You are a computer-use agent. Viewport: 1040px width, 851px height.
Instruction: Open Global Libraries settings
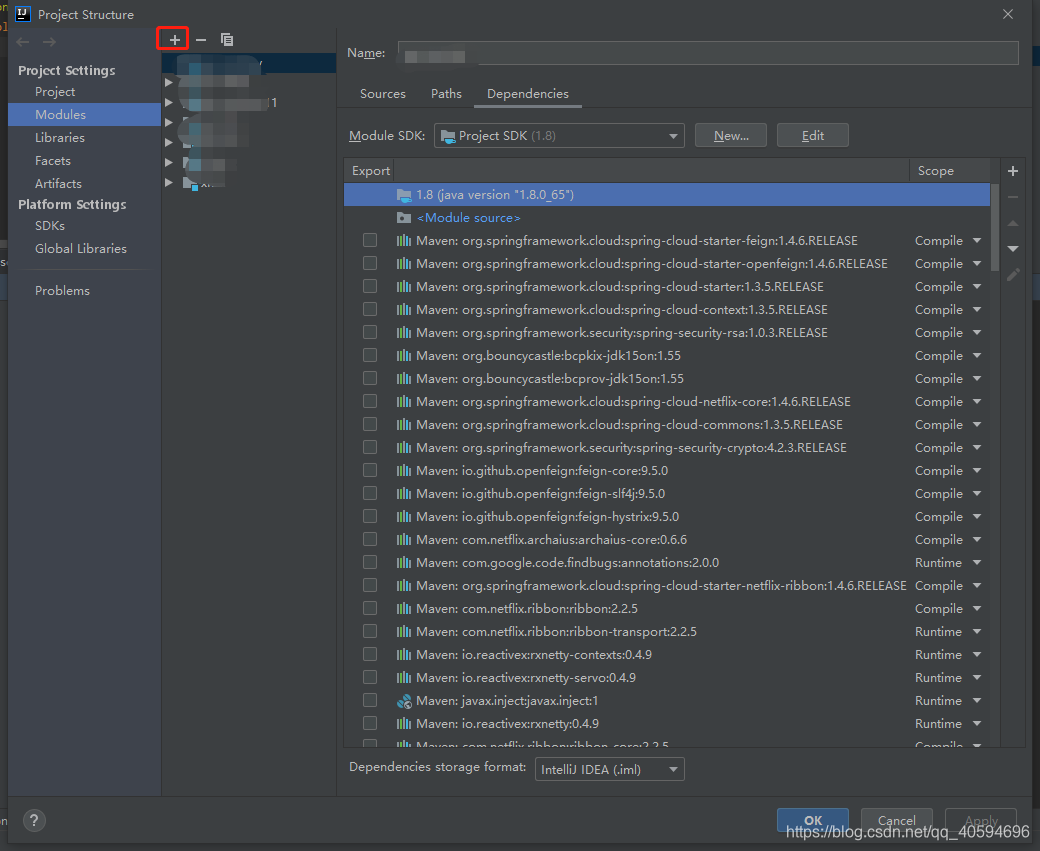tap(81, 249)
